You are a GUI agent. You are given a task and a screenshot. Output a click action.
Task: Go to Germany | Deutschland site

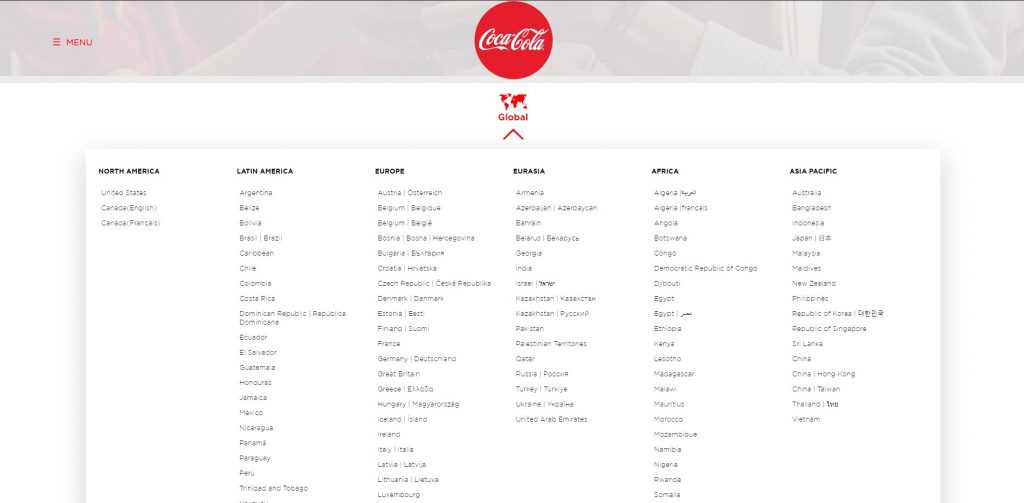(x=417, y=359)
